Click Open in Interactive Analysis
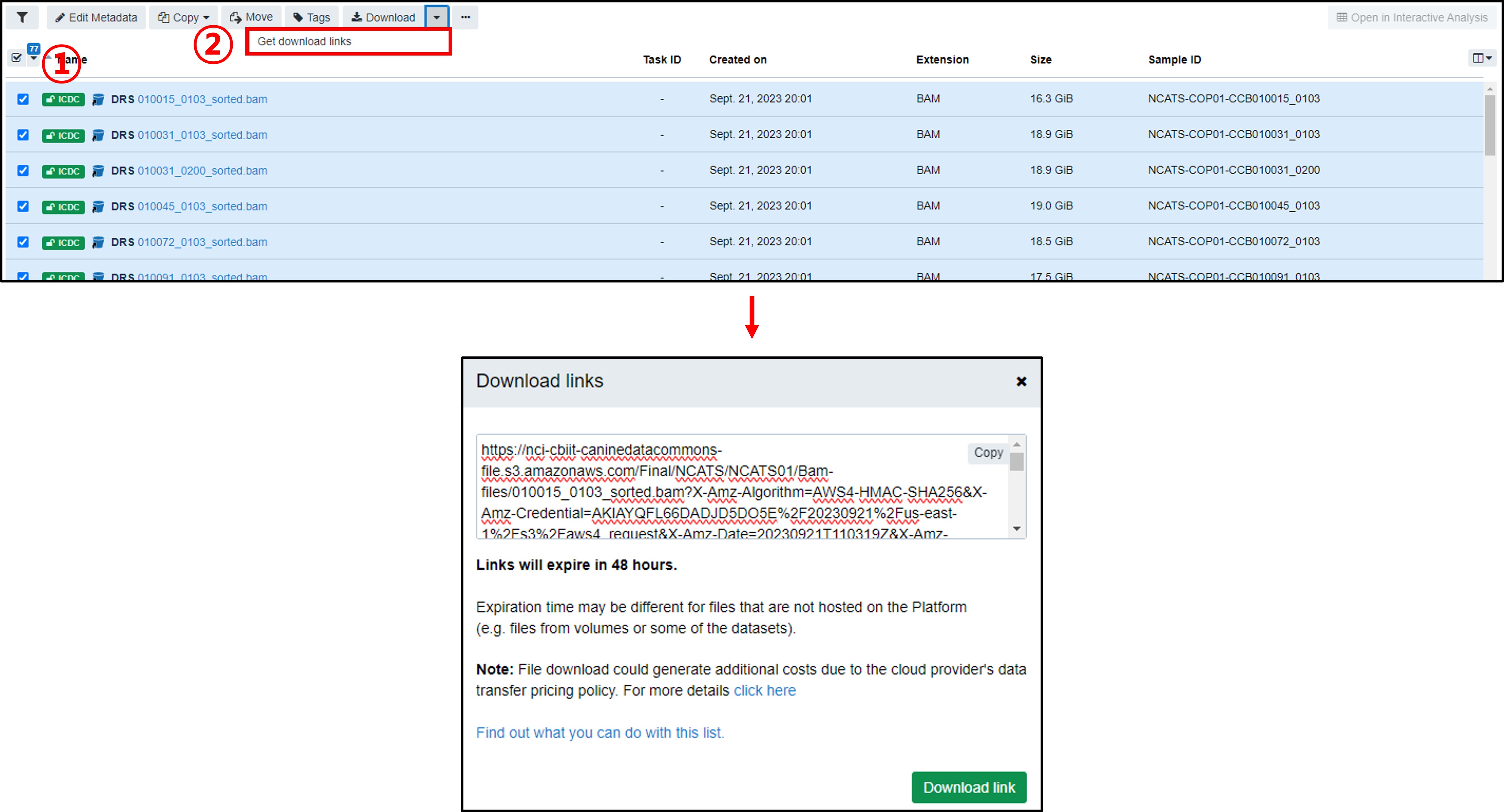Image resolution: width=1504 pixels, height=812 pixels. click(1412, 17)
